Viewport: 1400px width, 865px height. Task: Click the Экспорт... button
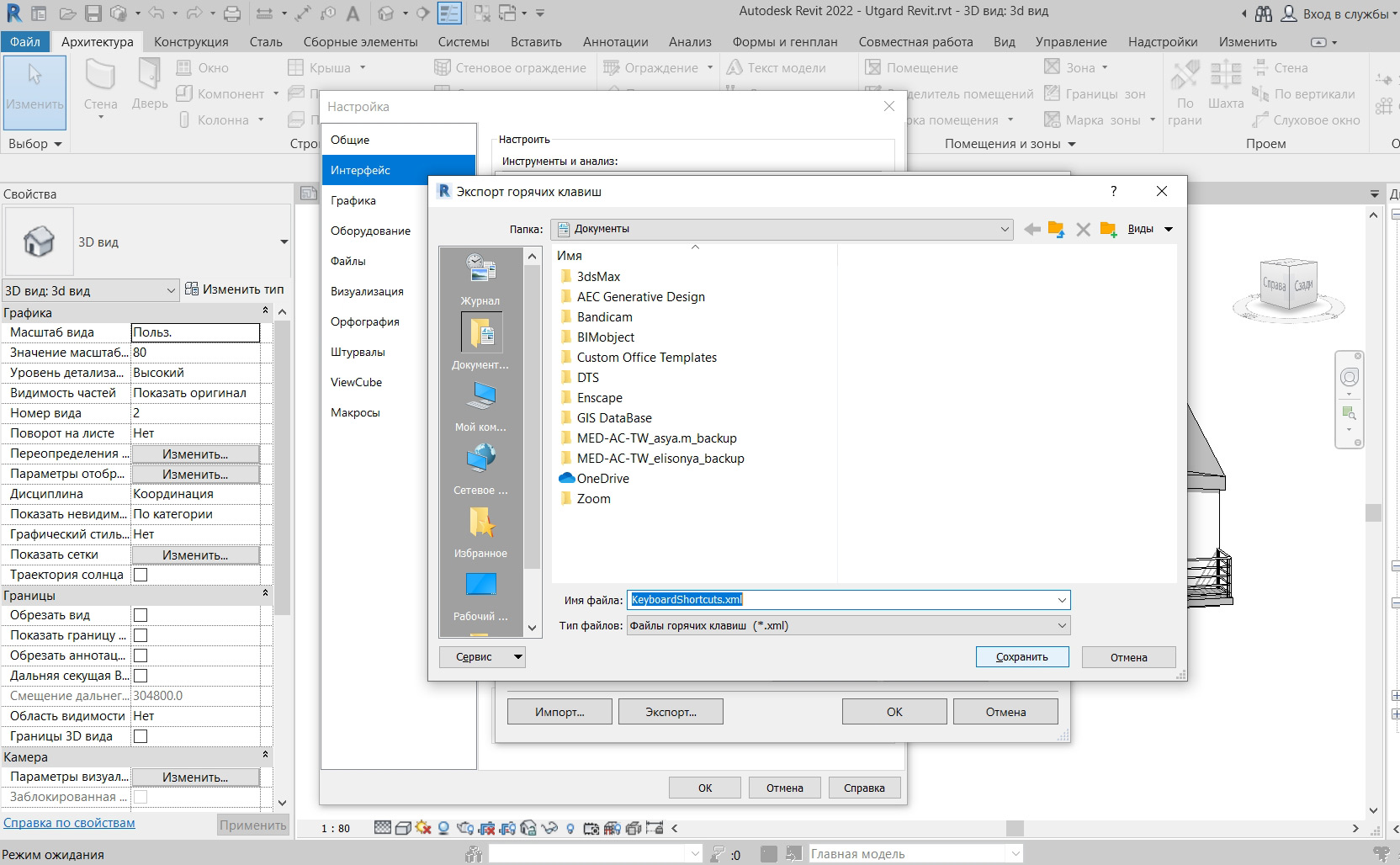671,712
